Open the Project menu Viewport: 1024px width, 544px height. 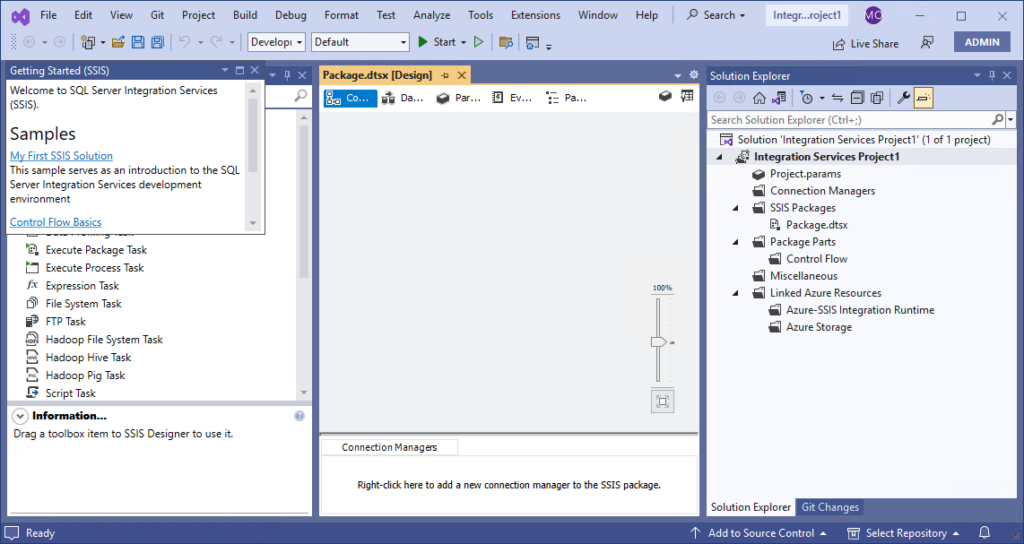[199, 15]
